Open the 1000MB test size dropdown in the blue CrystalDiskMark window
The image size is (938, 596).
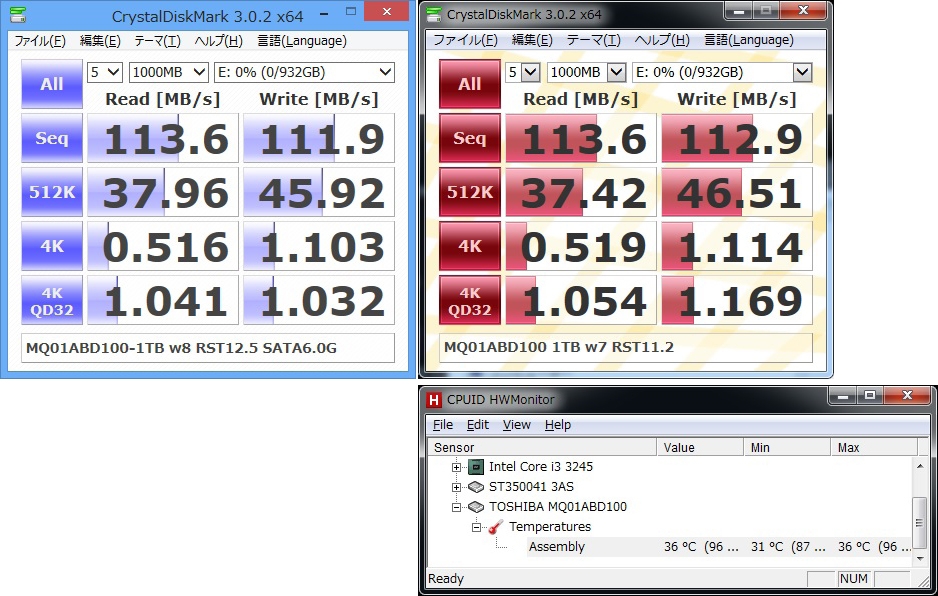click(x=169, y=72)
